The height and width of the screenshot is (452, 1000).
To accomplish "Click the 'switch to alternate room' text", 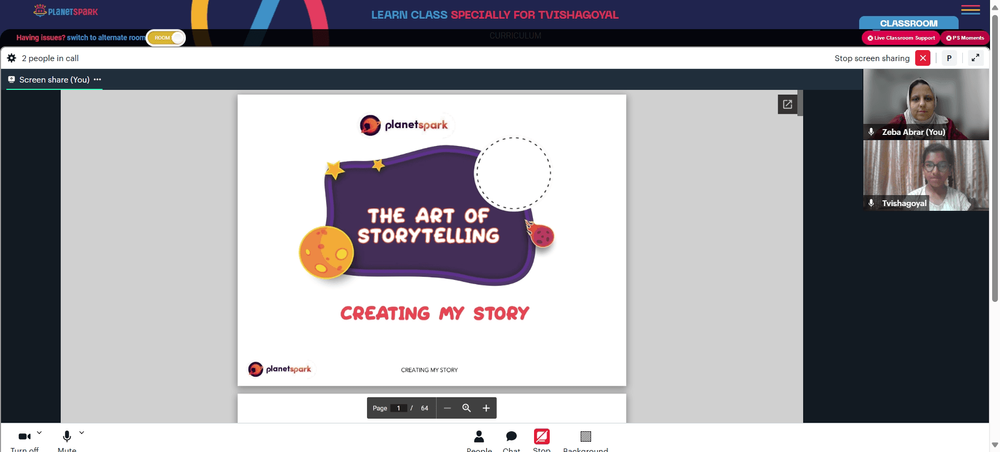I will [107, 38].
